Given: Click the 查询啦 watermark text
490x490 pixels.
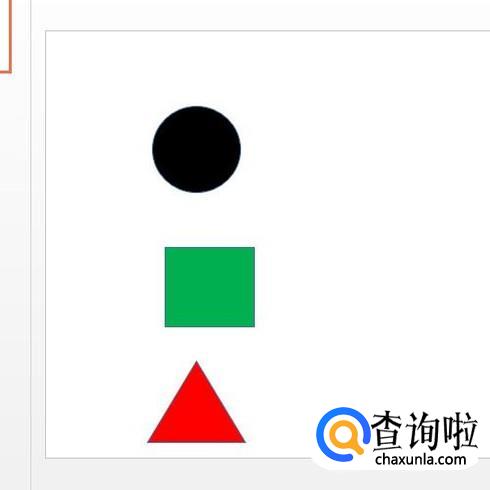Looking at the screenshot, I should tap(424, 430).
